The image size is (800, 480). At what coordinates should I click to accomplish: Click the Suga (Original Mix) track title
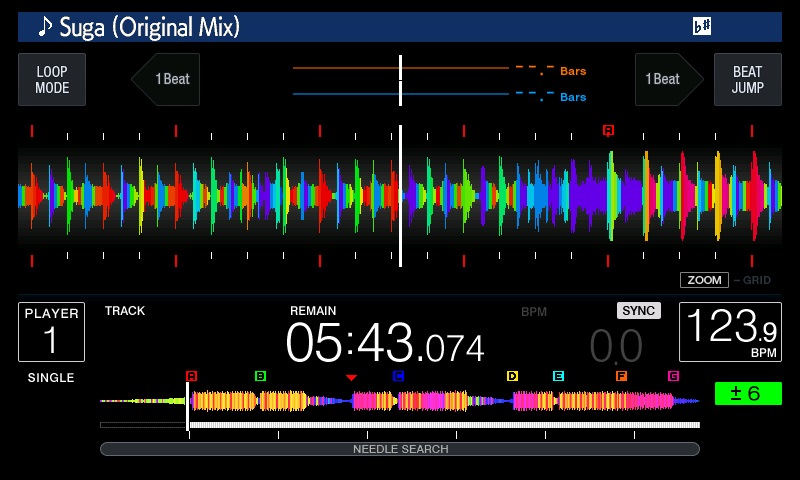pyautogui.click(x=149, y=27)
